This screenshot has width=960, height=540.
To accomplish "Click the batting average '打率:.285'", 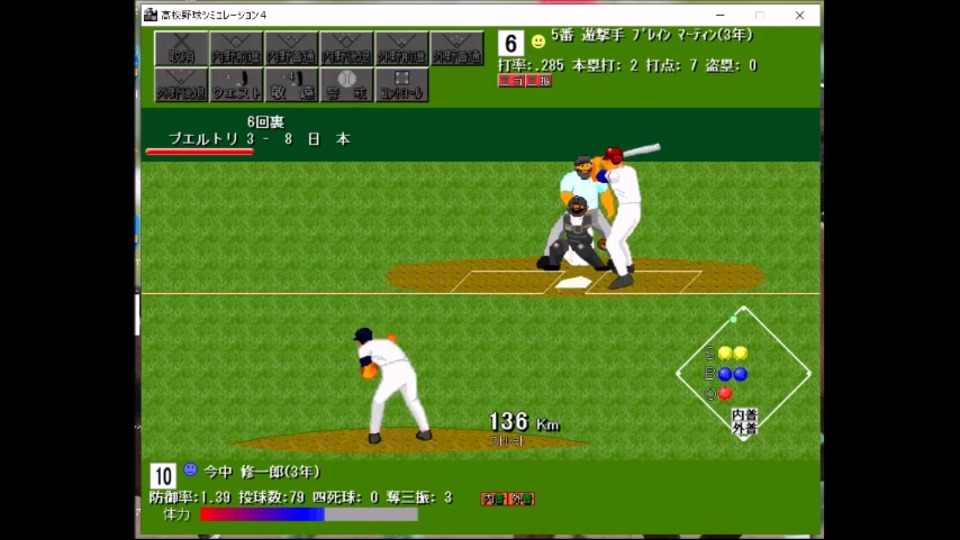I will click(531, 66).
